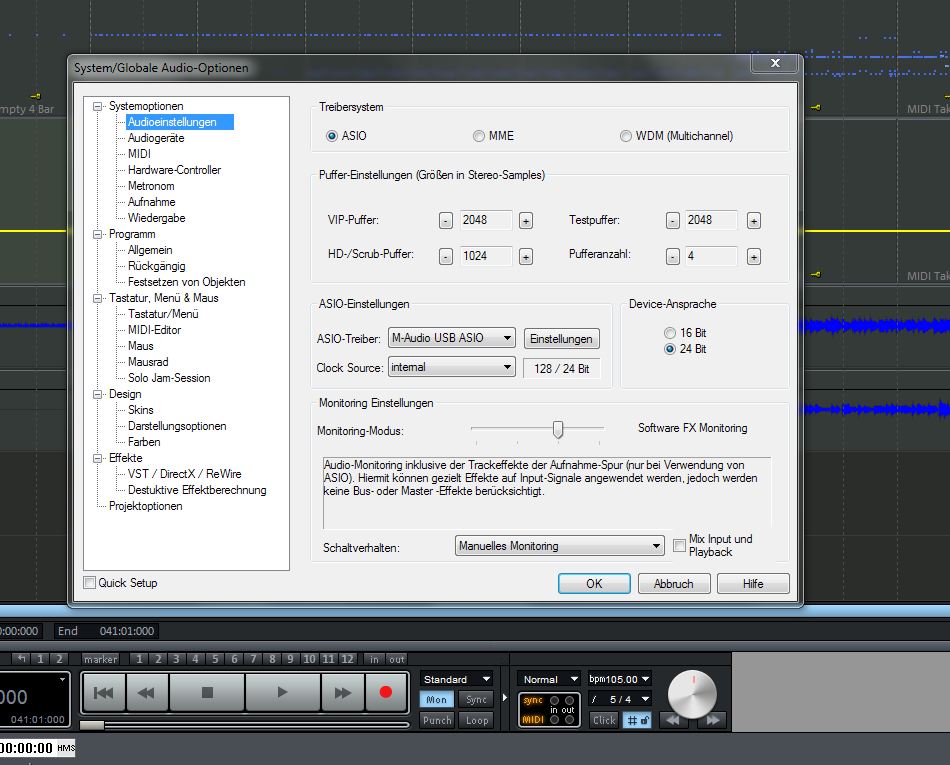The height and width of the screenshot is (765, 950).
Task: Click the Monitoring-Modus slider handle
Action: pos(558,429)
